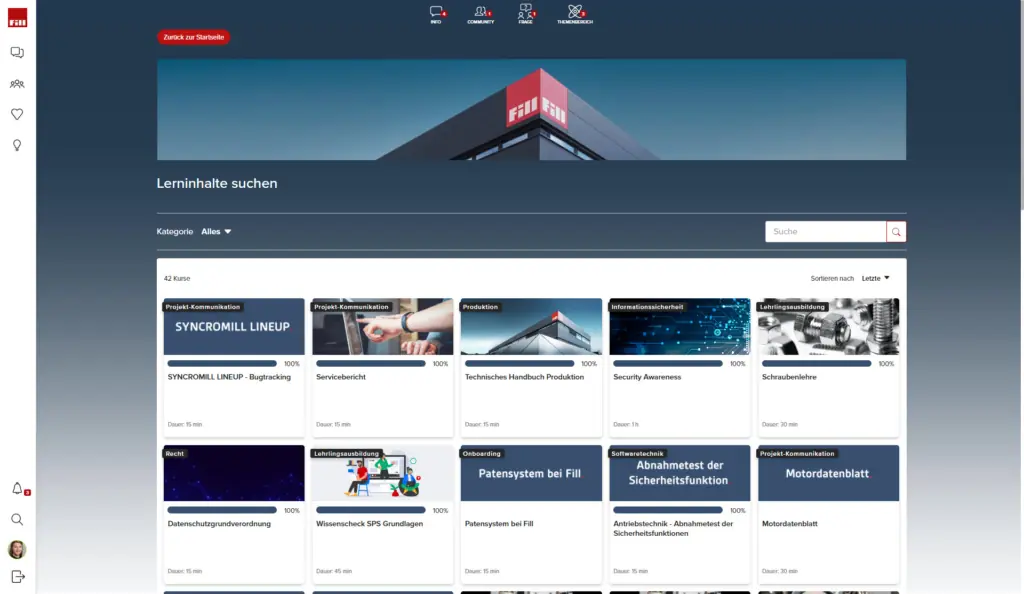Click Patensystem bei Fill title text
Viewport: 1024px width, 594px height.
coord(499,524)
